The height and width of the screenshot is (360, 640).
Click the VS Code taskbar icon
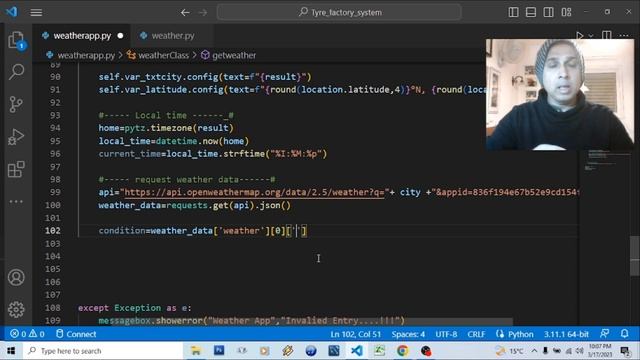pos(356,351)
